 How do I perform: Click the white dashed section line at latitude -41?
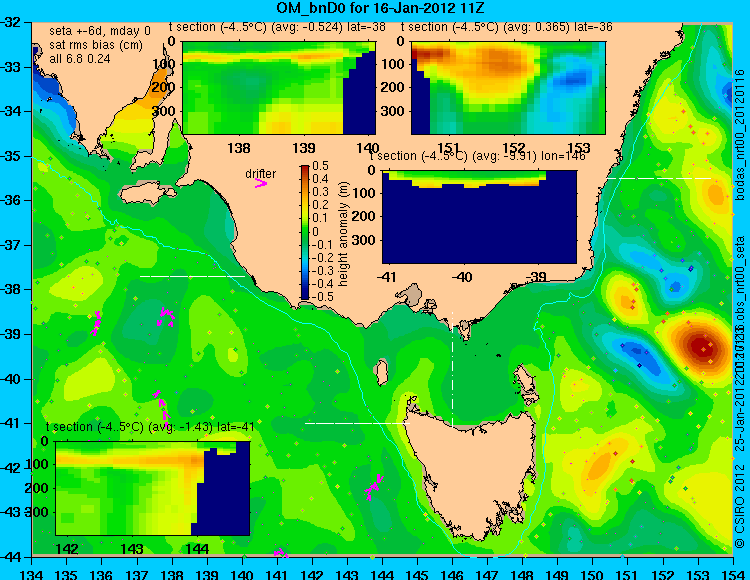357,423
